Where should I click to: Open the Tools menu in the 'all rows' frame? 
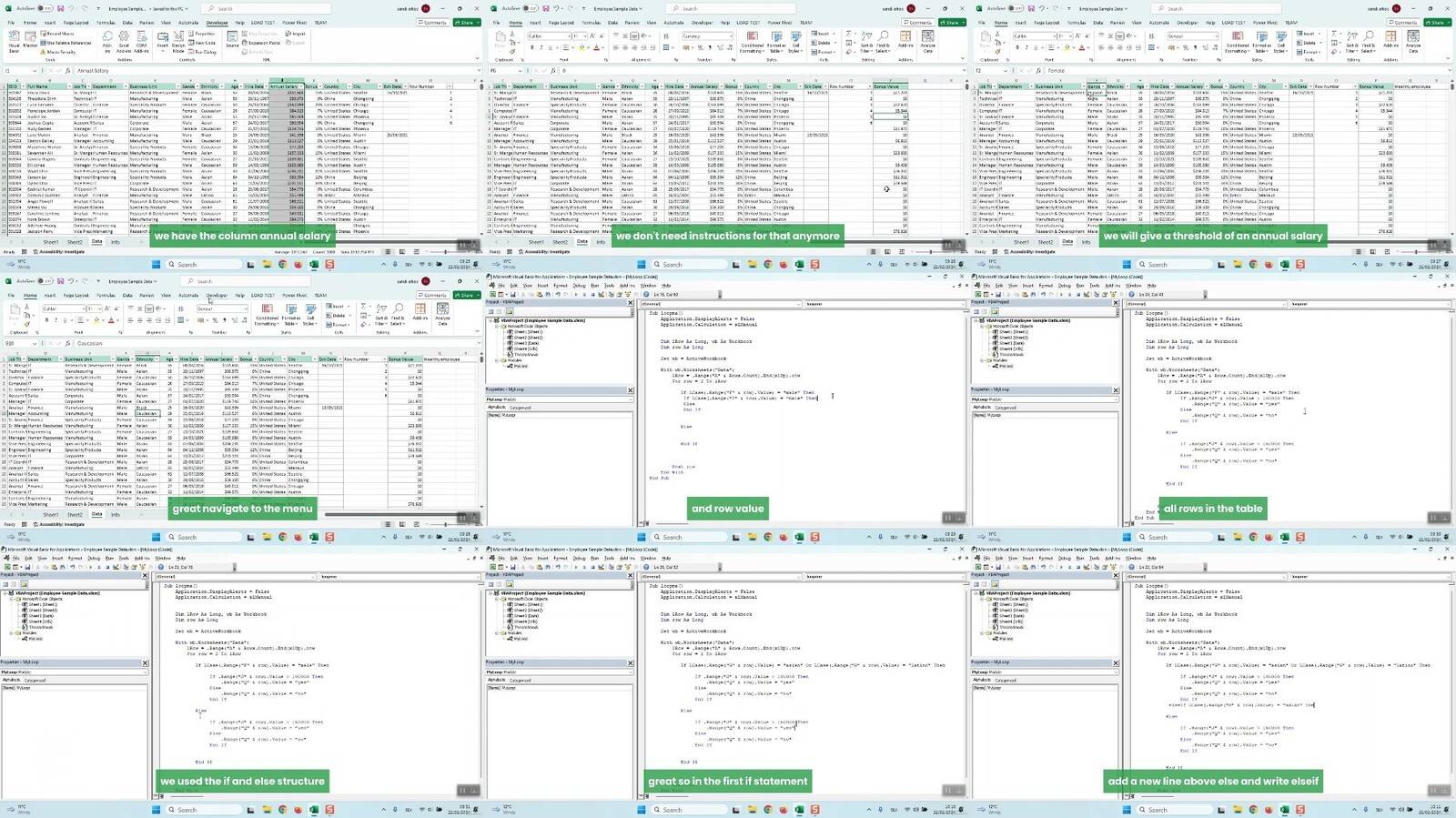click(1096, 285)
